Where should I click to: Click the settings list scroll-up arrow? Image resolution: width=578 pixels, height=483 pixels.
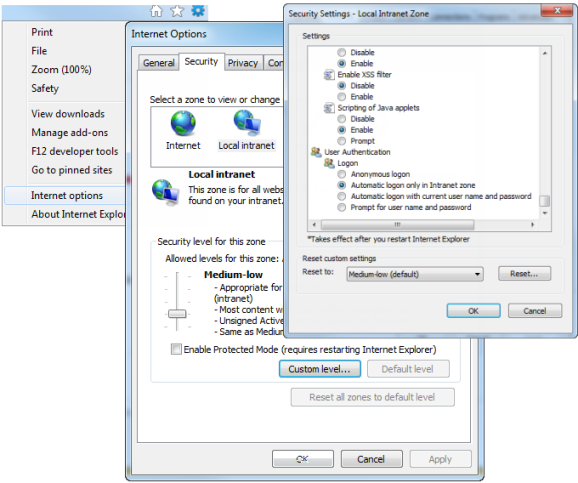545,53
